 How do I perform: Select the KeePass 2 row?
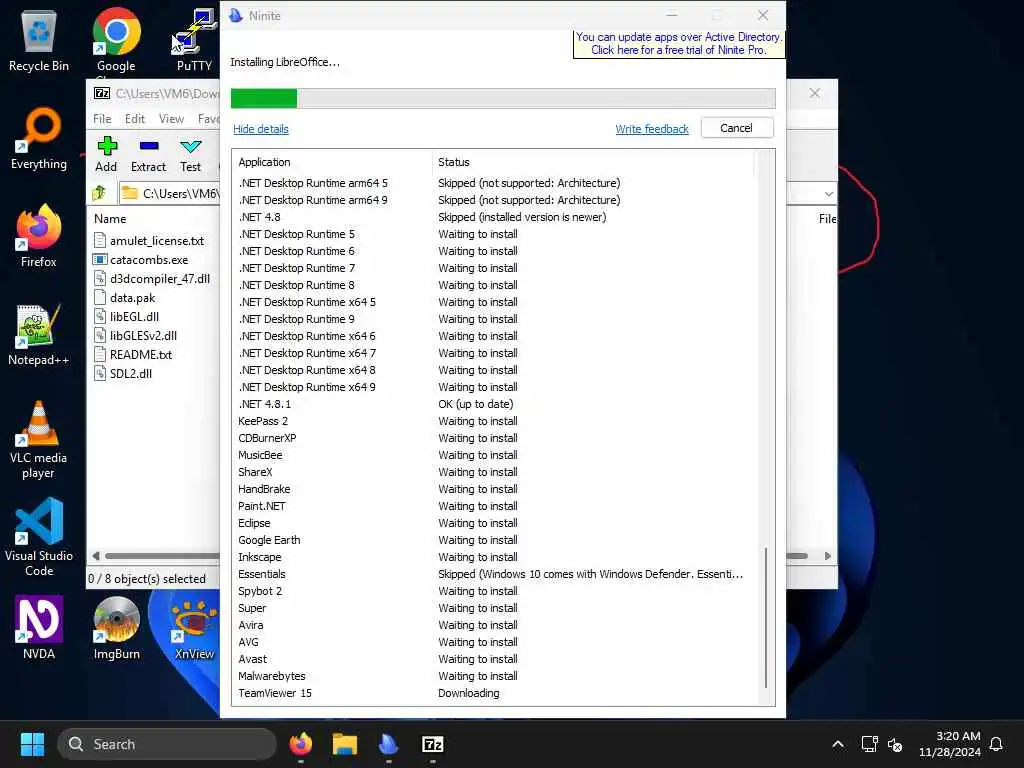[498, 421]
